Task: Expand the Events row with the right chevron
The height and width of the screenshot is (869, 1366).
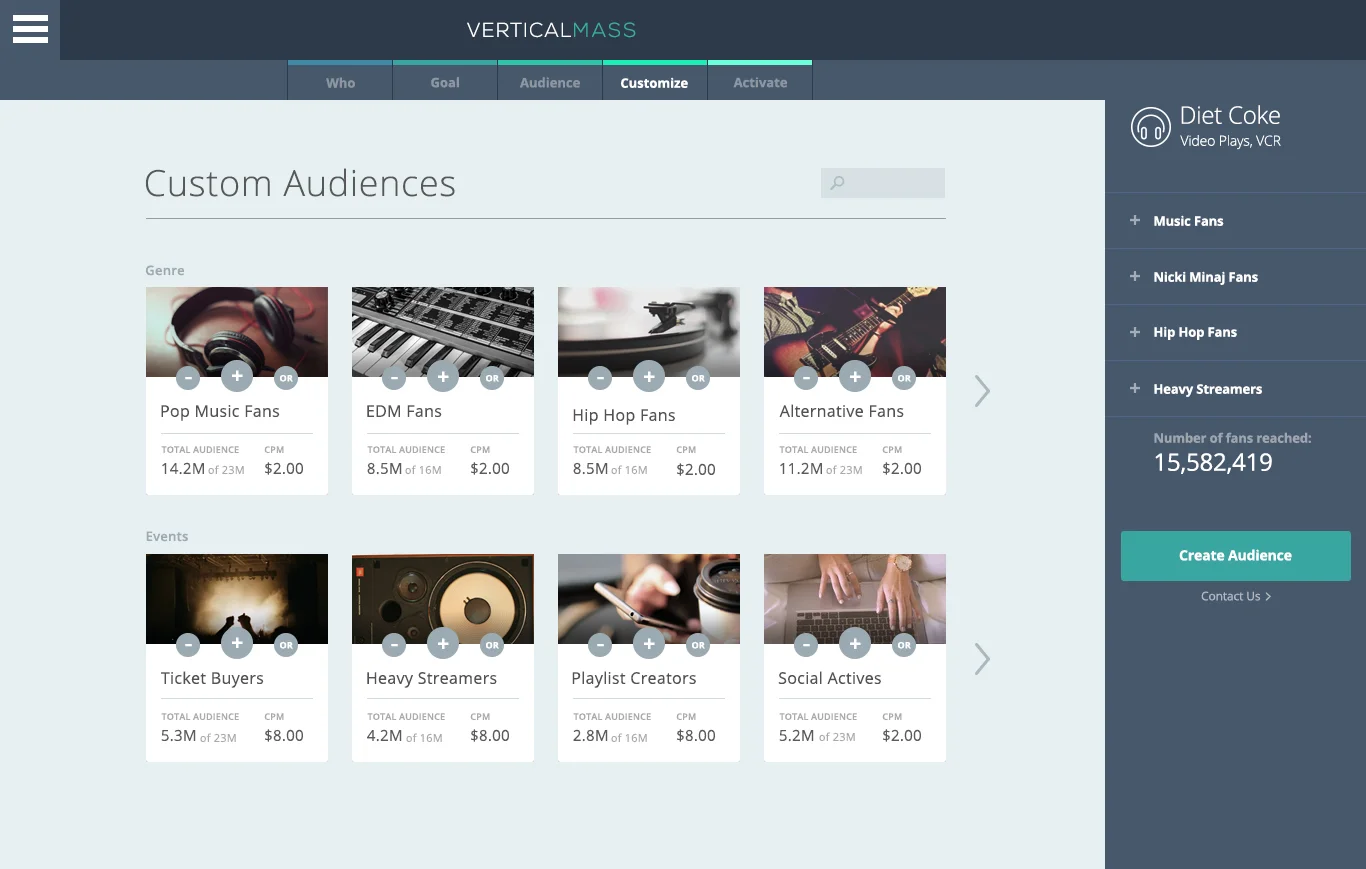Action: point(981,658)
